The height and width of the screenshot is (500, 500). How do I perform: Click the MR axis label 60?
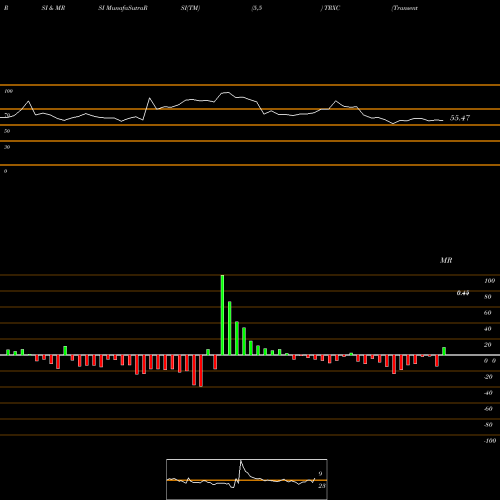click(488, 313)
